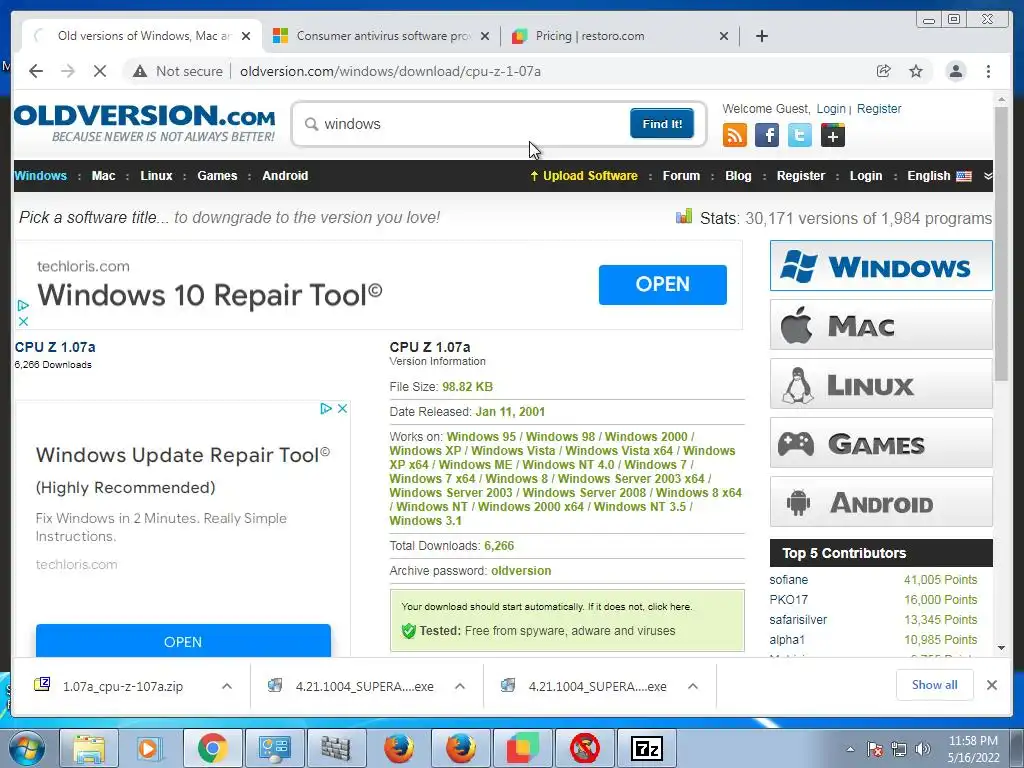
Task: Expand options for second SUPERA exe download
Action: pos(693,686)
